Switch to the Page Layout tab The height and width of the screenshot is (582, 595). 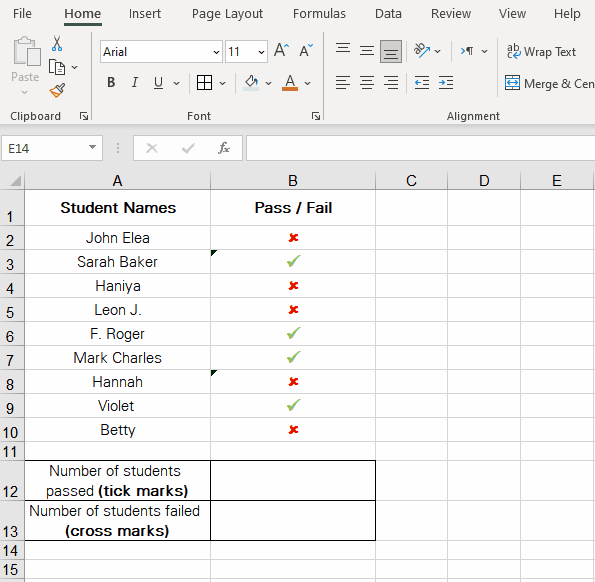227,14
